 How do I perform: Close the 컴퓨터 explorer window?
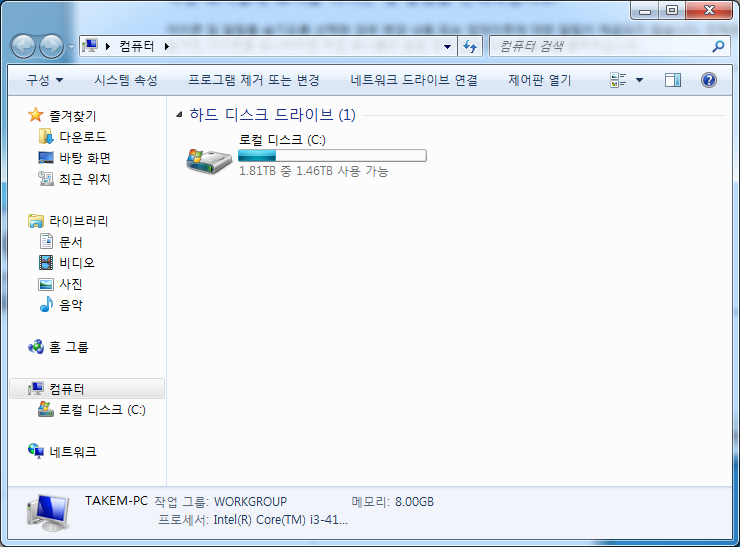pos(709,10)
